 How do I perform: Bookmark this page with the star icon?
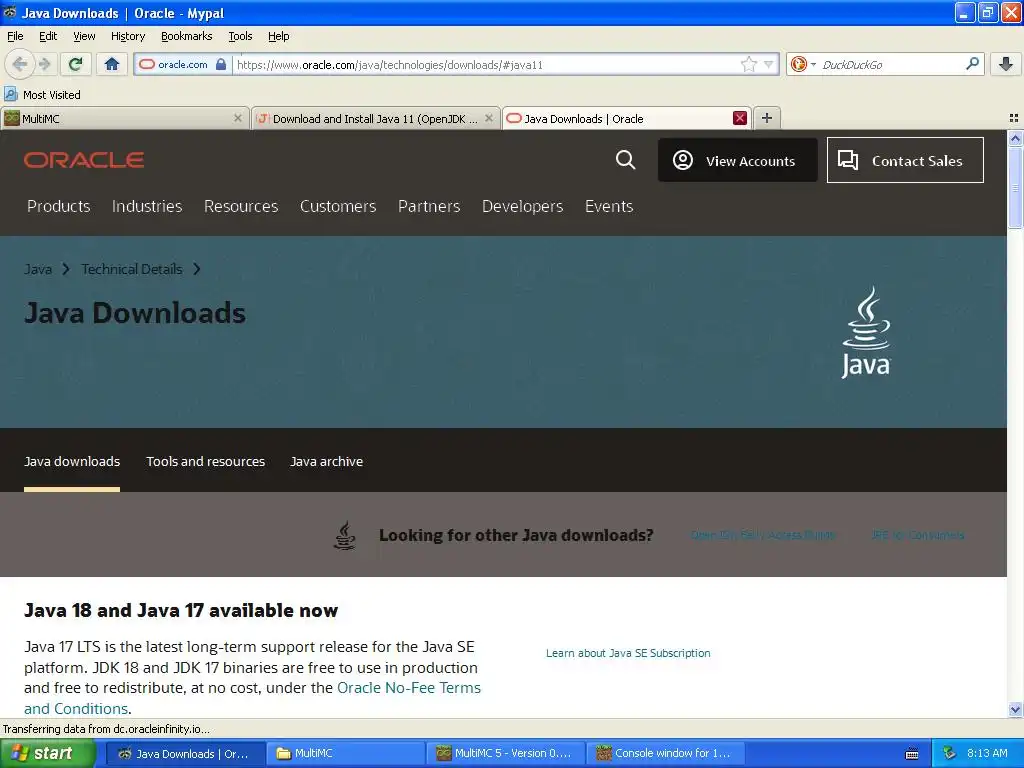pyautogui.click(x=748, y=64)
